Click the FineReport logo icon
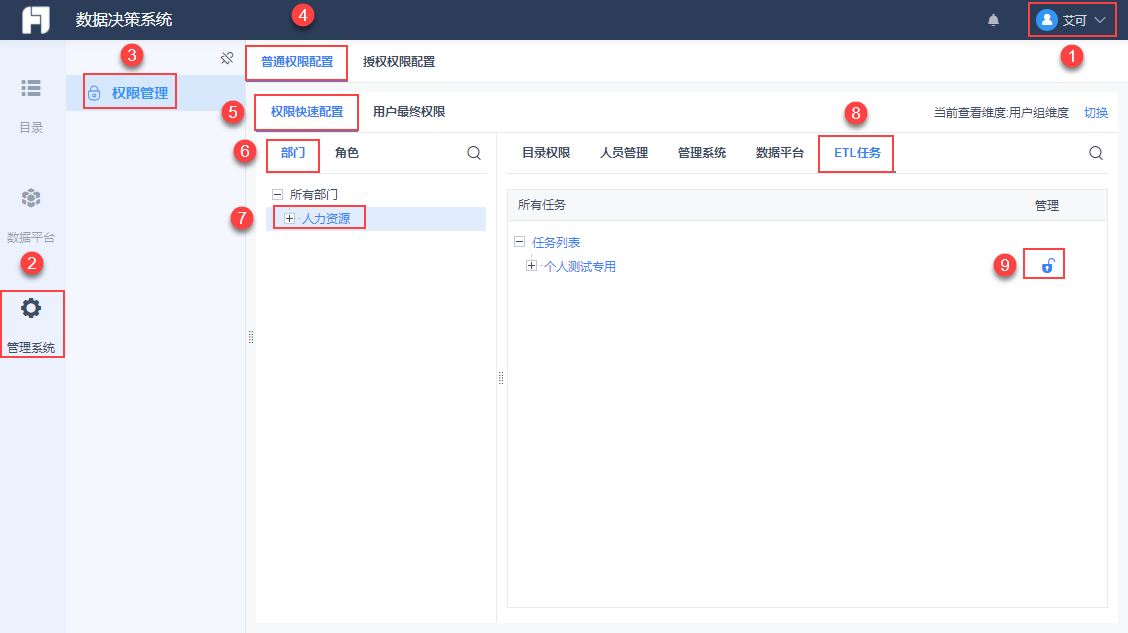The width and height of the screenshot is (1128, 633). (x=35, y=20)
